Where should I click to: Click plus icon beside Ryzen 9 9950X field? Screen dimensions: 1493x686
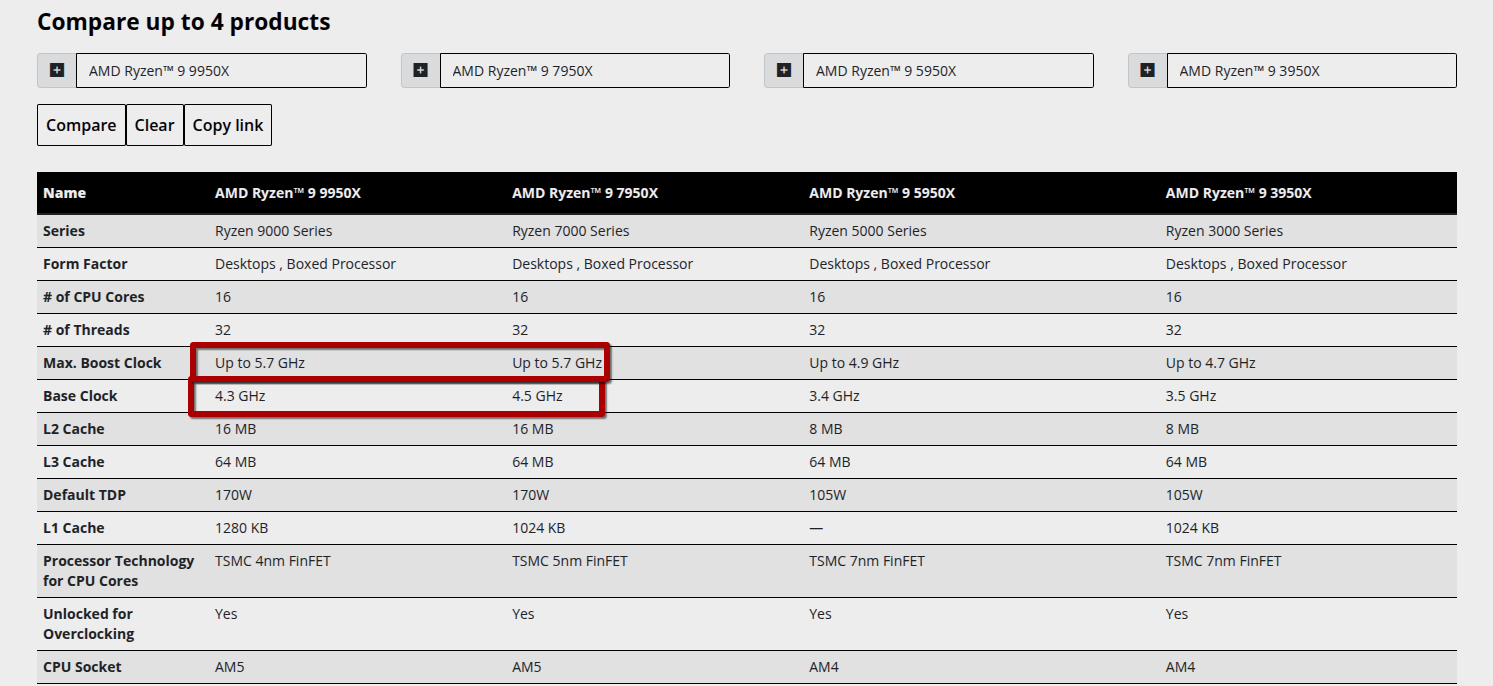tap(56, 71)
